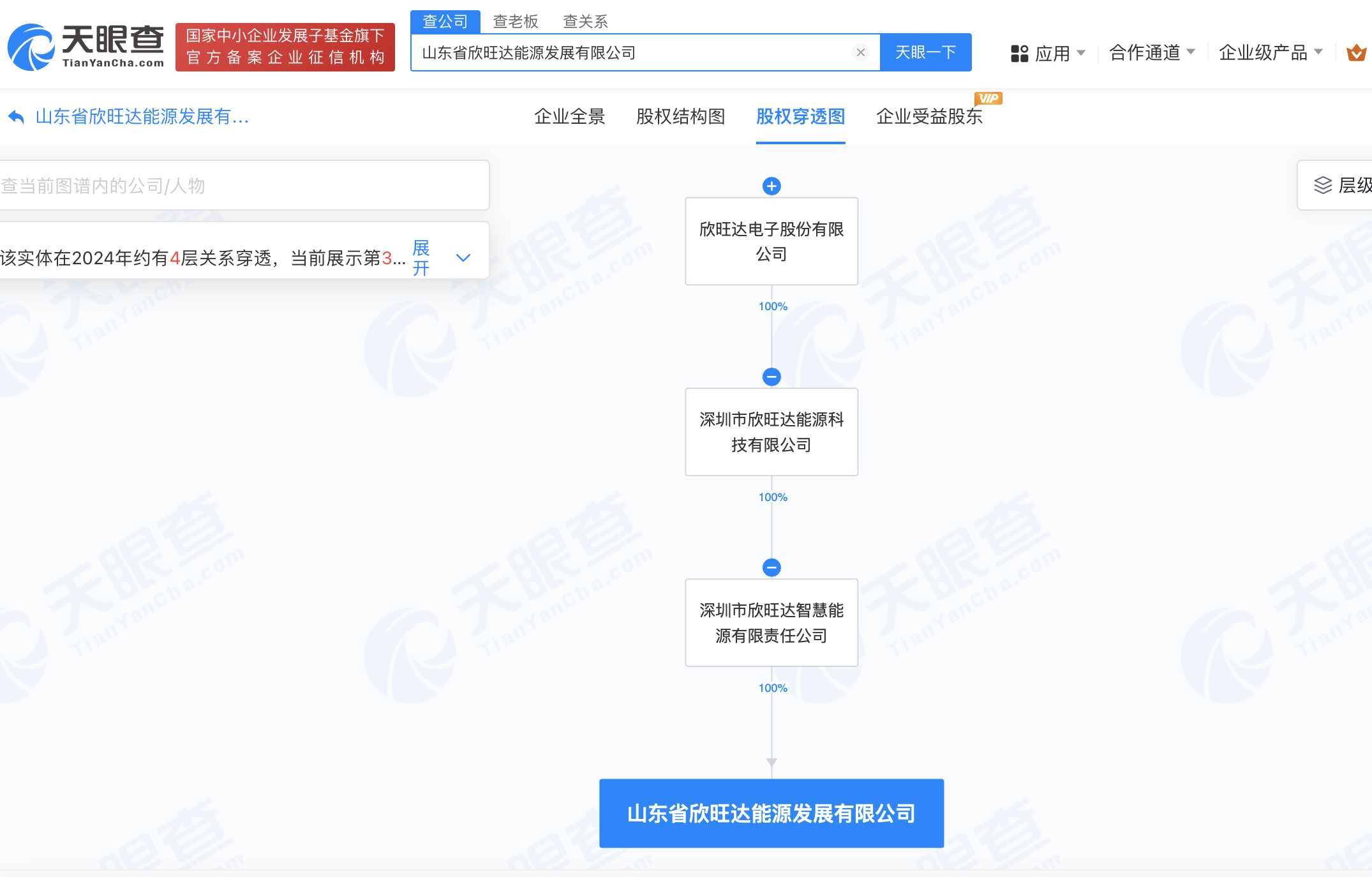The image size is (1372, 877).
Task: Click the back arrow icon
Action: pyautogui.click(x=16, y=117)
